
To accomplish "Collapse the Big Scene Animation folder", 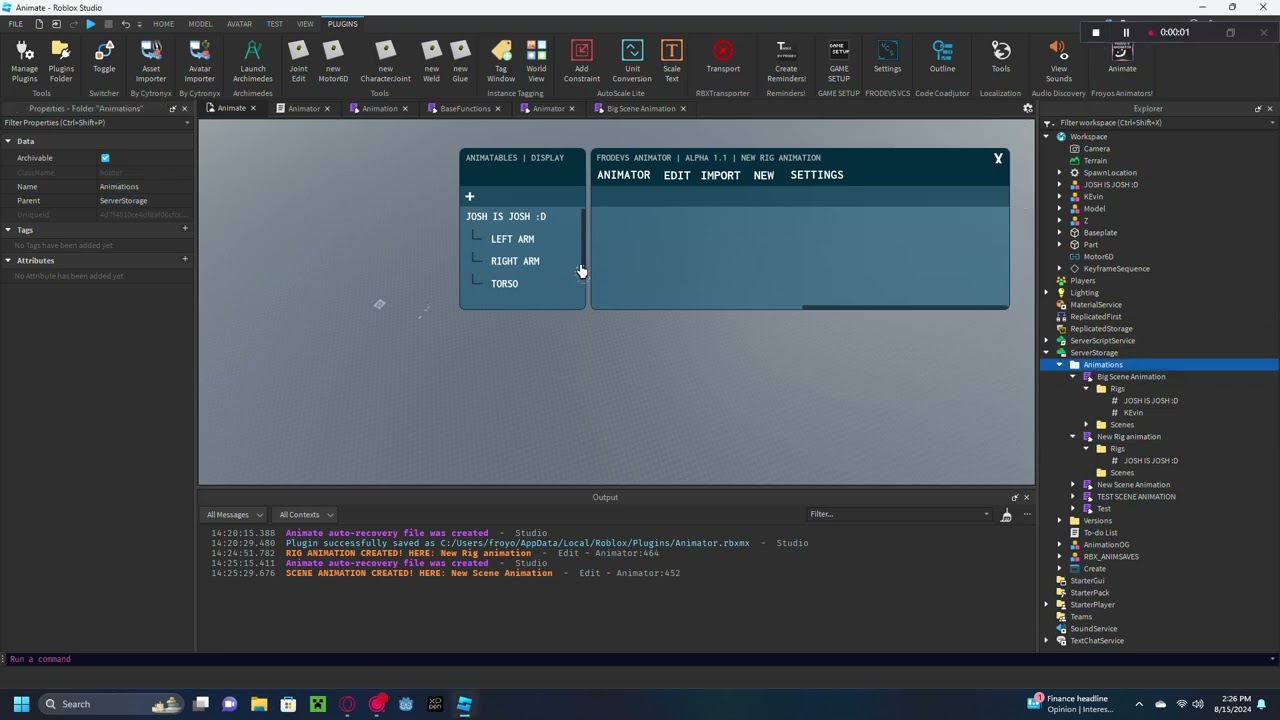I will [x=1073, y=377].
